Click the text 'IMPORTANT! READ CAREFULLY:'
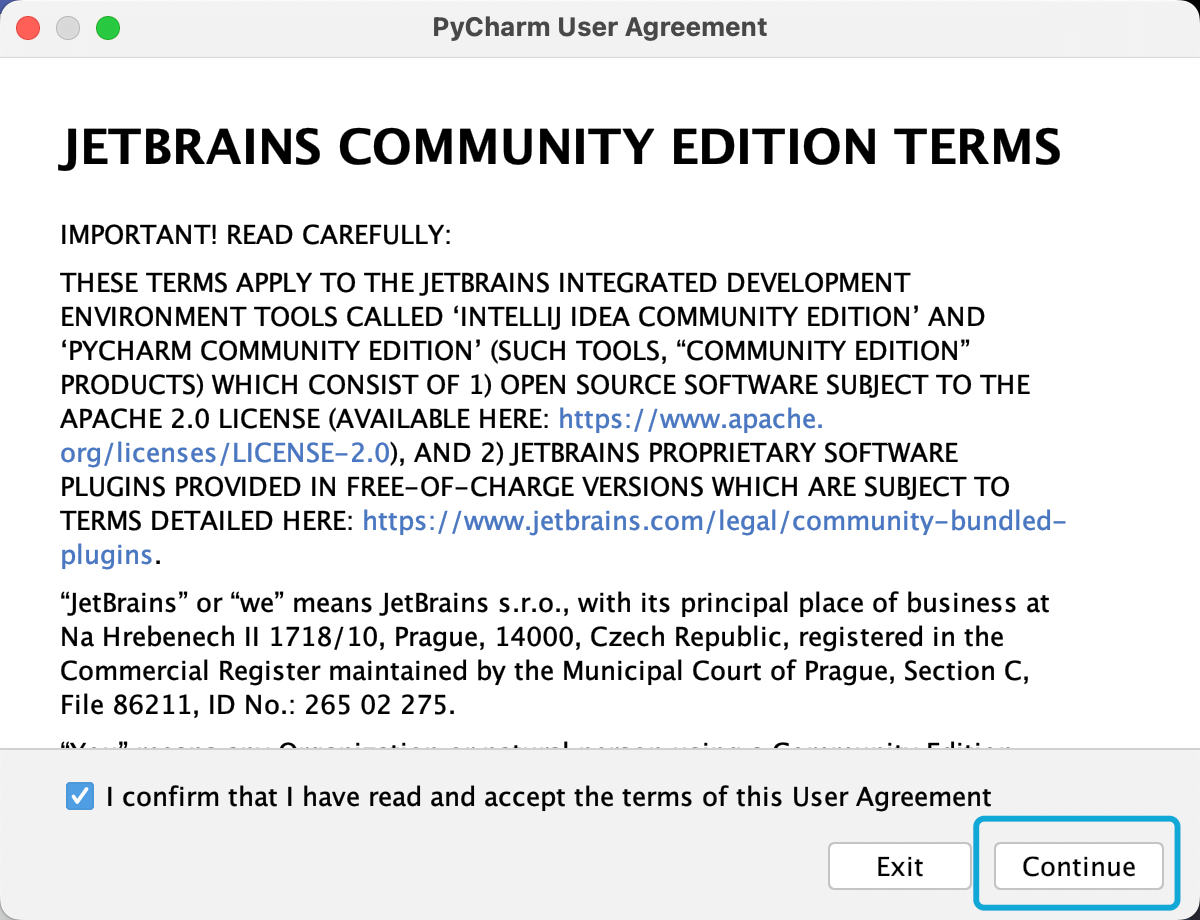Image resolution: width=1200 pixels, height=920 pixels. click(256, 236)
